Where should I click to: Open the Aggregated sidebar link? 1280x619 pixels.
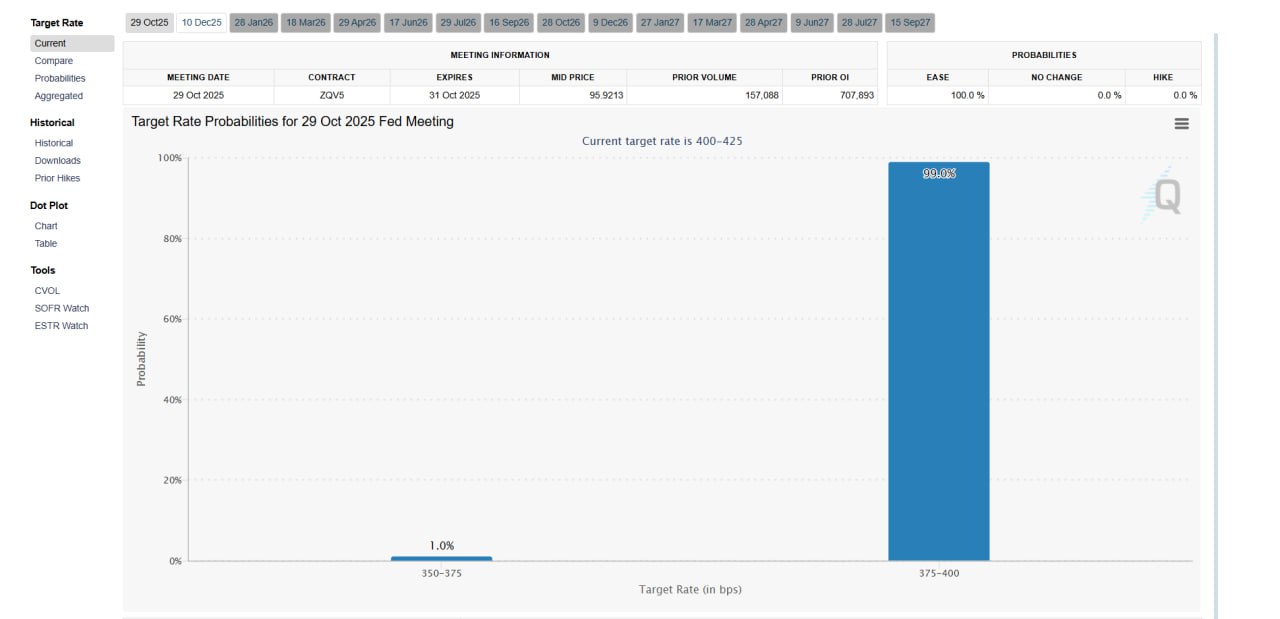(x=59, y=96)
